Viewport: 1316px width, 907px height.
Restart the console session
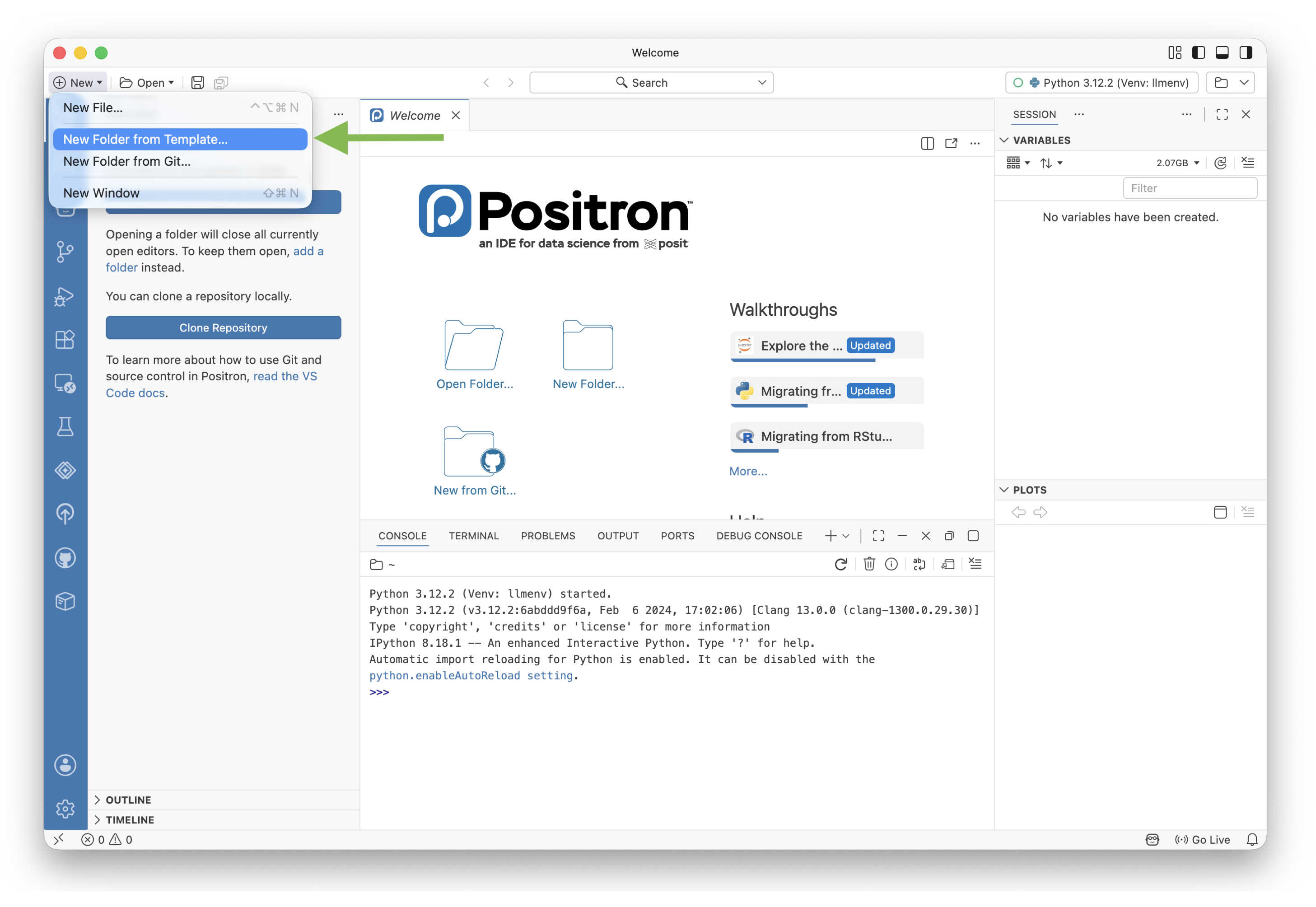(840, 564)
